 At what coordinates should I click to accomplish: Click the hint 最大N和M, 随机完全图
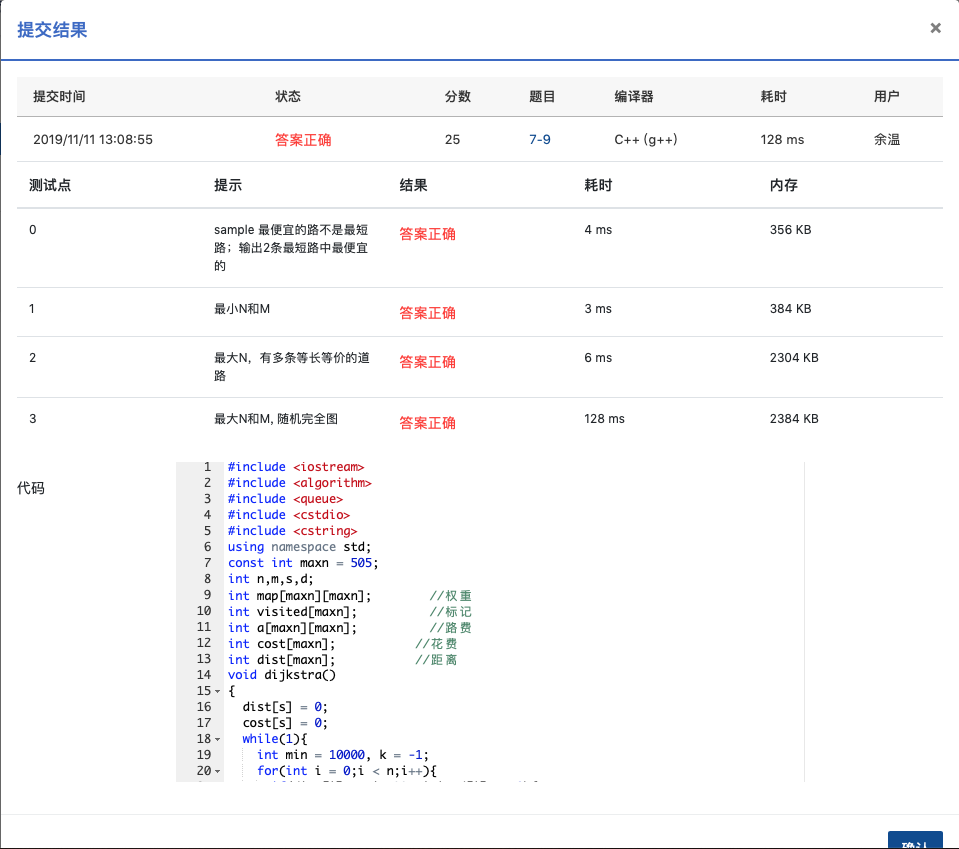pyautogui.click(x=276, y=419)
